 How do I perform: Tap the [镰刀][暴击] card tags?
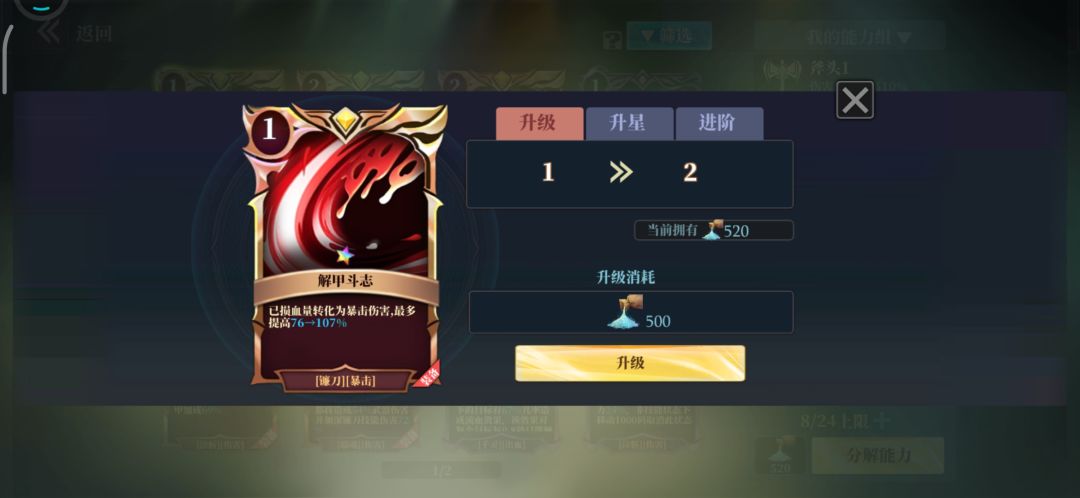click(x=345, y=381)
